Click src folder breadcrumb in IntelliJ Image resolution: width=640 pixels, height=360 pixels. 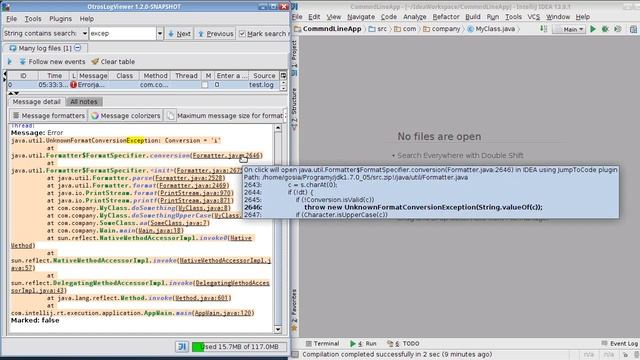378,29
